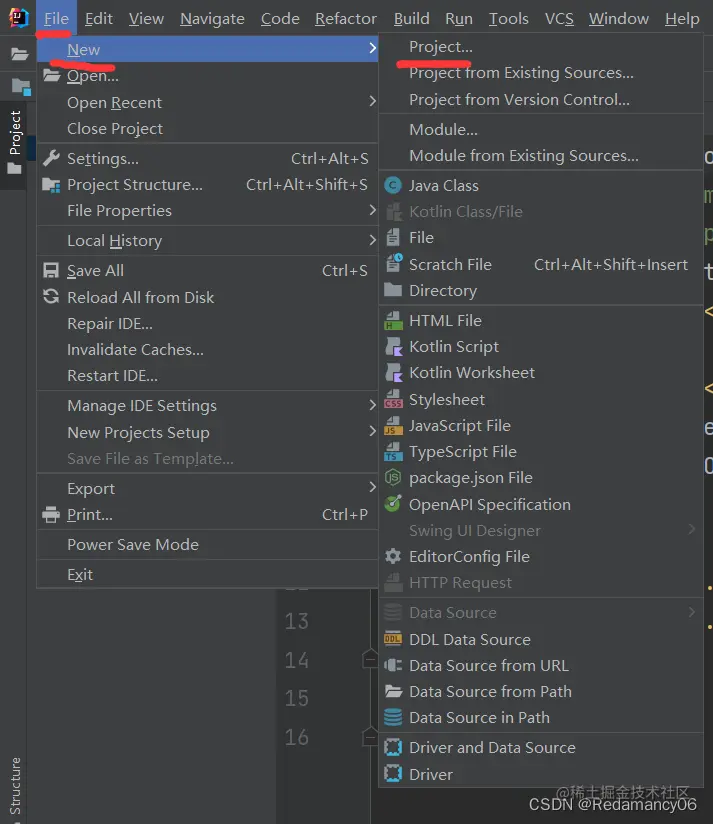The image size is (713, 824).
Task: Click the File document icon in New submenu
Action: click(393, 238)
